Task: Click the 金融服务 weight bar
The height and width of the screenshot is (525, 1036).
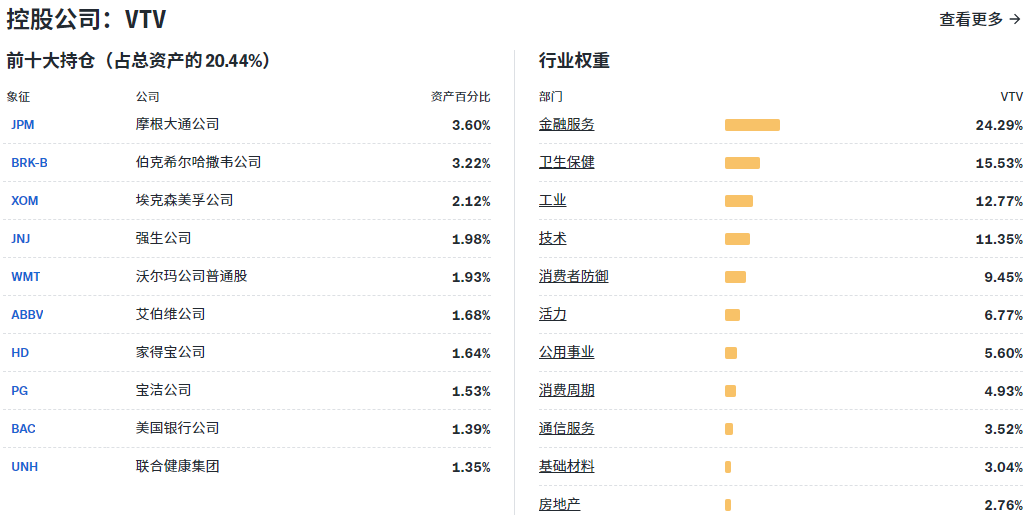Action: pos(752,125)
